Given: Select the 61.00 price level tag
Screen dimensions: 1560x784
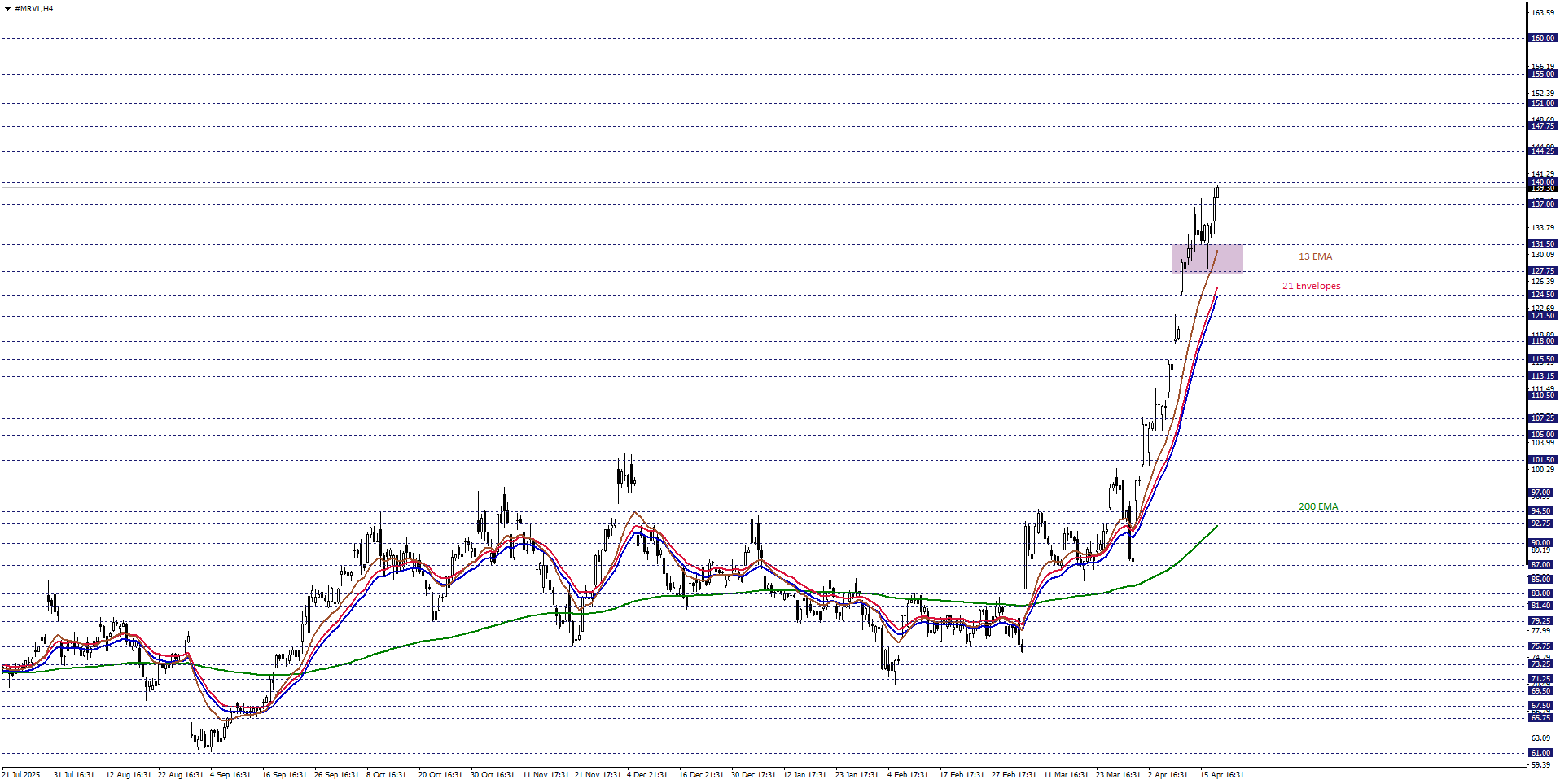Looking at the screenshot, I should pyautogui.click(x=1542, y=753).
